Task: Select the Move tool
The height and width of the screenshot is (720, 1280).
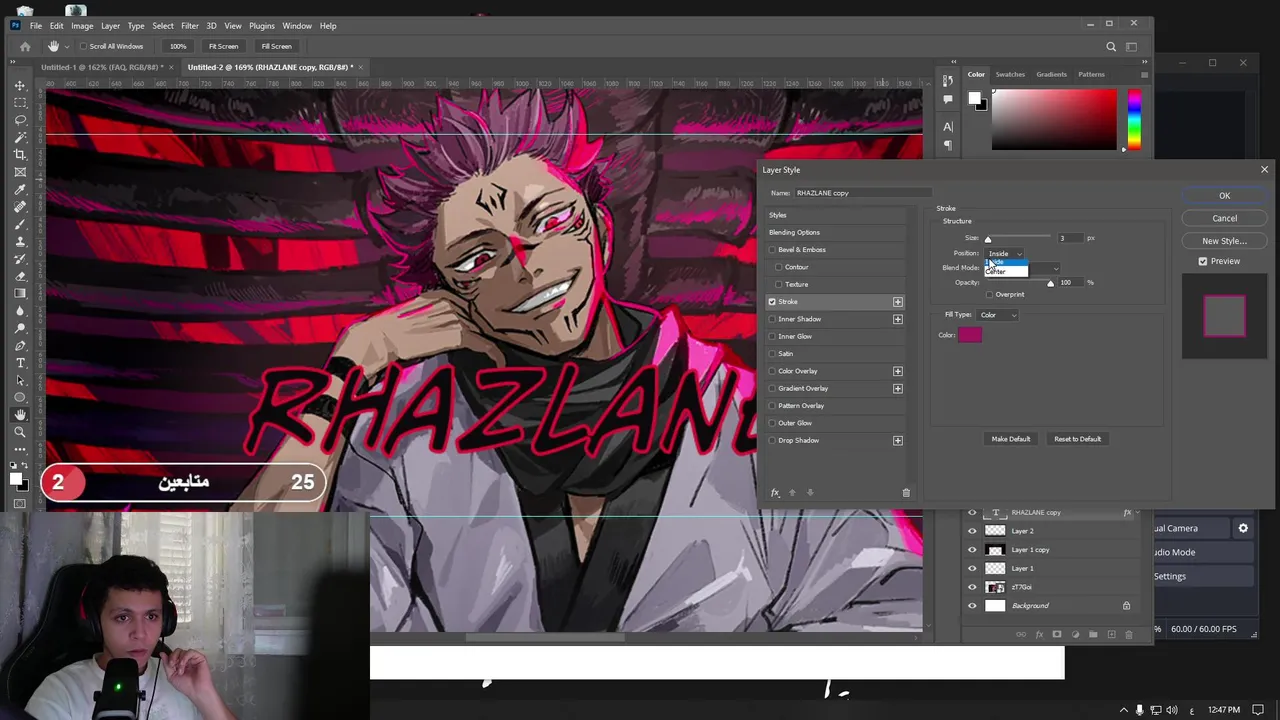Action: click(20, 85)
